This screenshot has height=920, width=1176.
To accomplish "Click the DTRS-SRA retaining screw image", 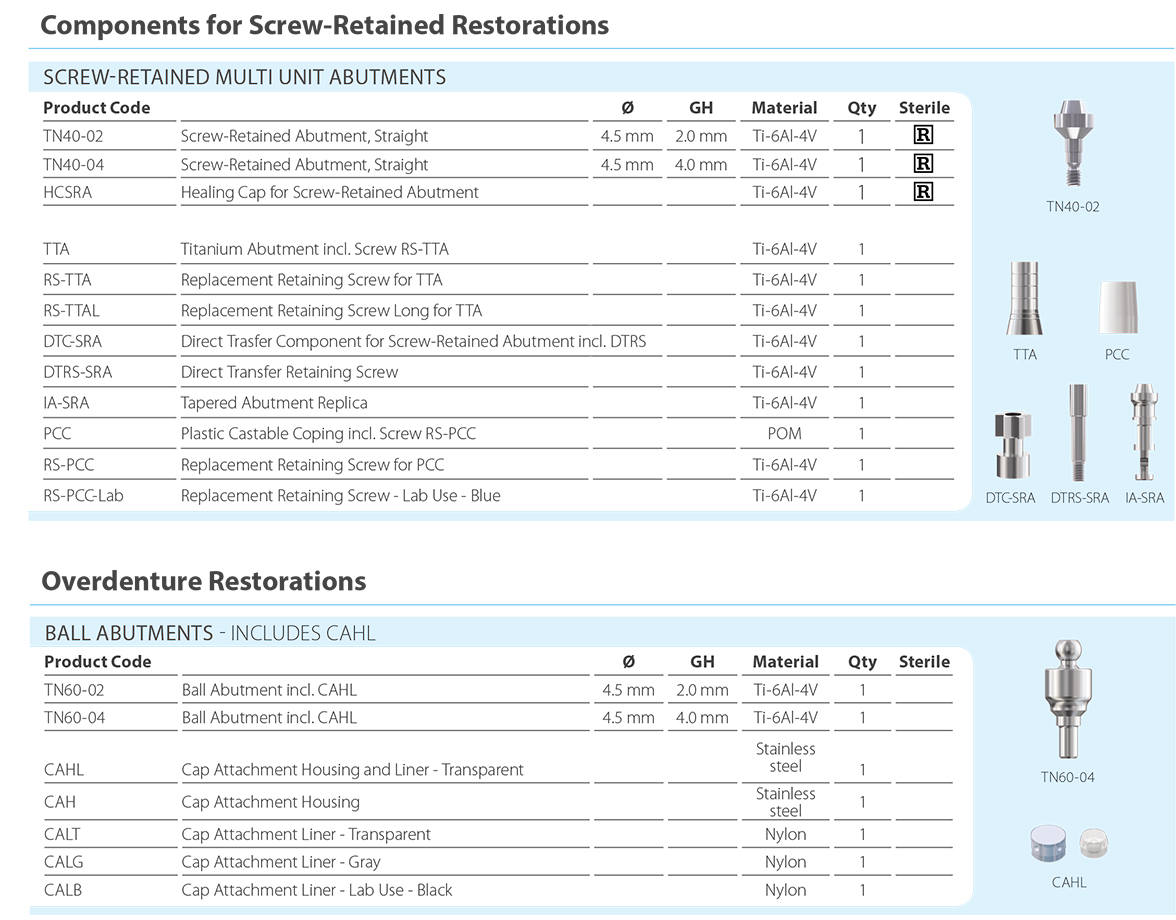I will tap(1079, 433).
